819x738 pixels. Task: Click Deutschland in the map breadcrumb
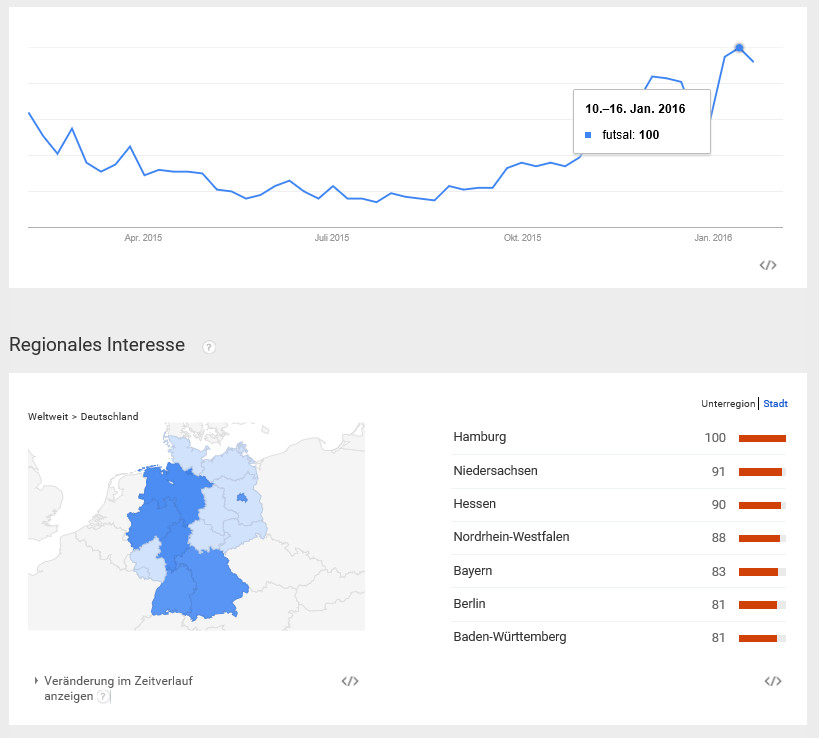(x=109, y=416)
